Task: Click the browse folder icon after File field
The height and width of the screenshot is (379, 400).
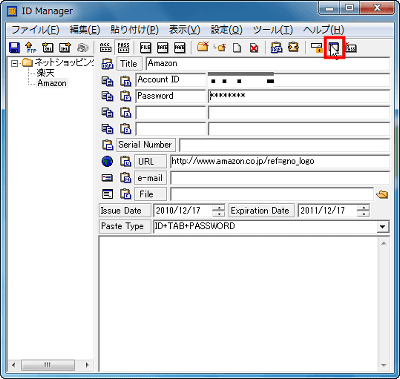Action: (x=382, y=194)
